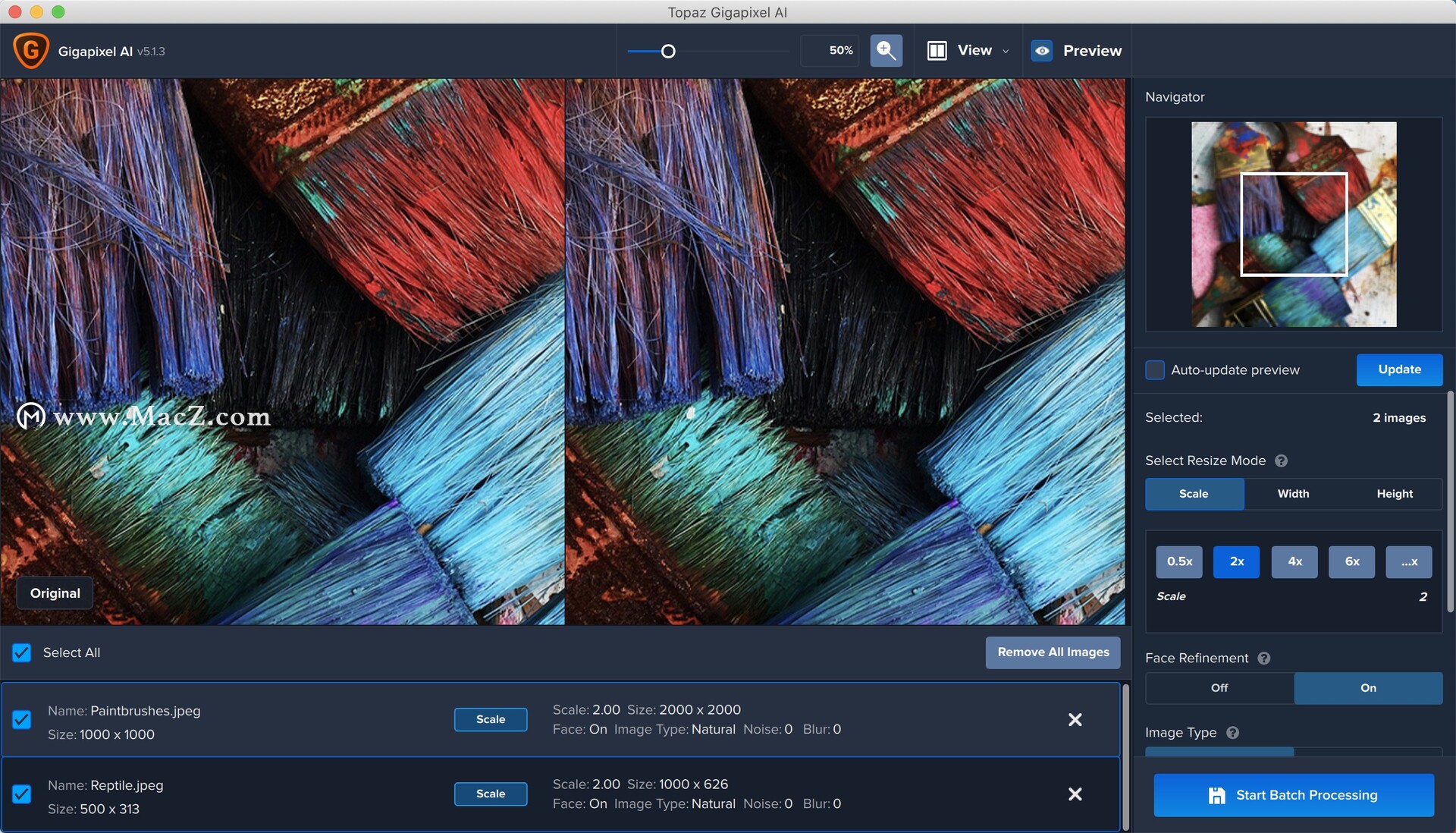Click the Gigapixel AI logo icon
Screen dimensions: 1456x833
pyautogui.click(x=30, y=51)
